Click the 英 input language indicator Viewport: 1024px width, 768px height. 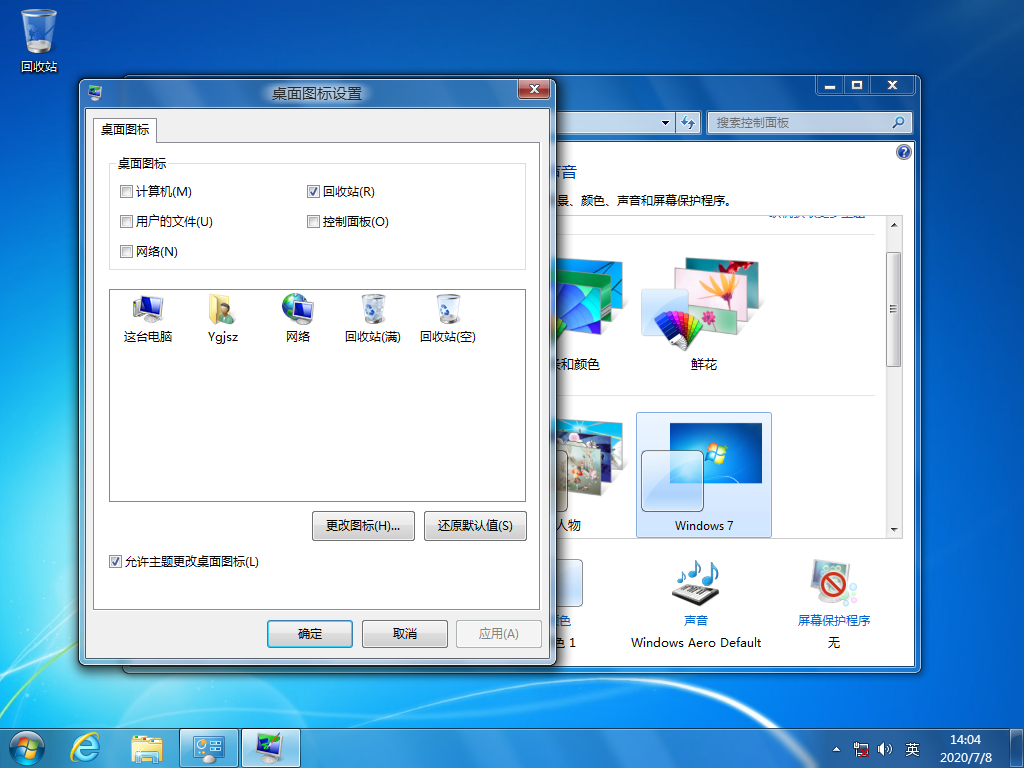click(x=912, y=749)
